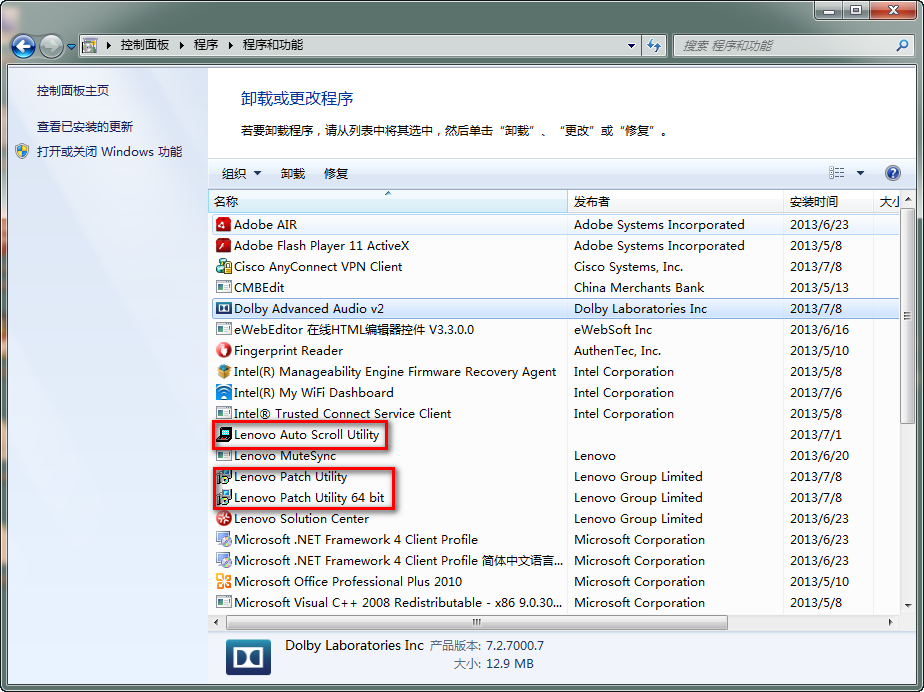Sort by the 发布者 column header

click(675, 202)
